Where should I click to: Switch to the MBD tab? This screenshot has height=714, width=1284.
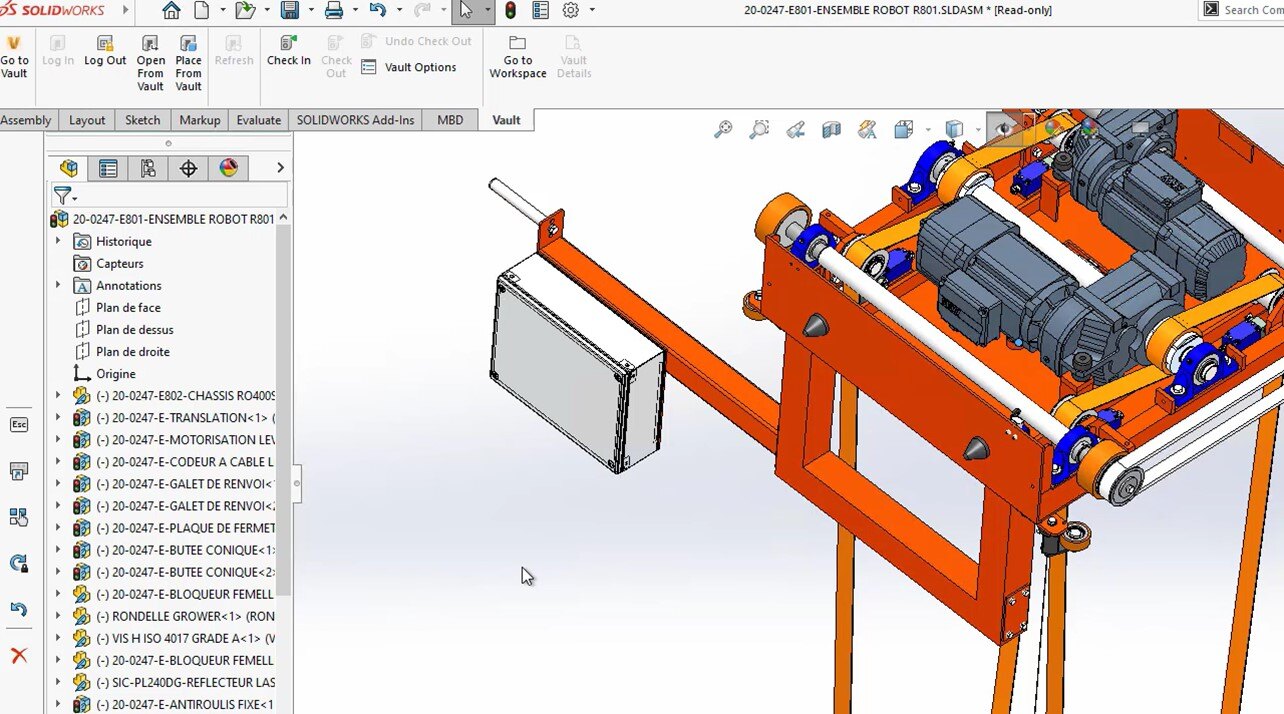[x=450, y=120]
